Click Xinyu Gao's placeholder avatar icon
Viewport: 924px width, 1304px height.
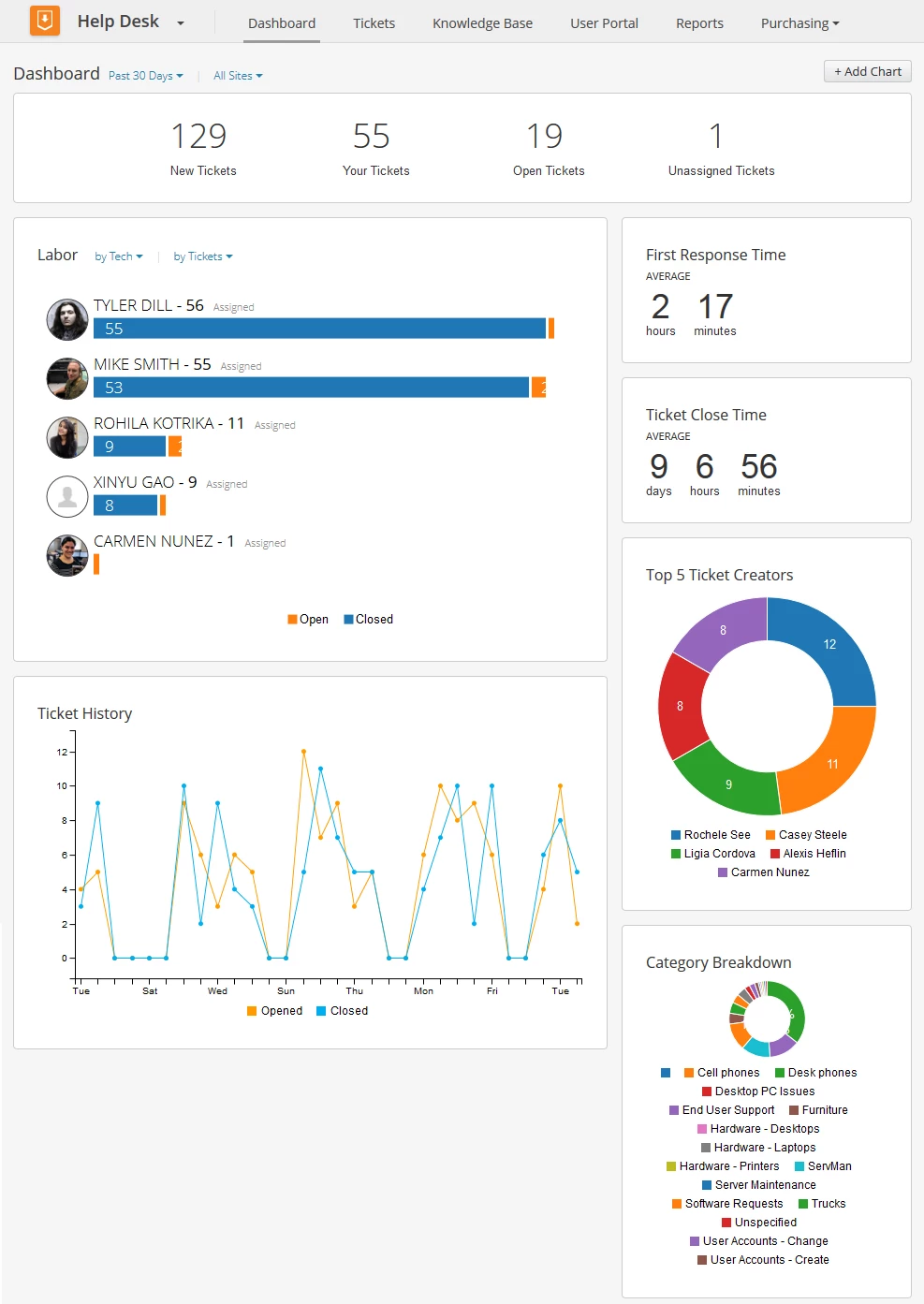67,497
